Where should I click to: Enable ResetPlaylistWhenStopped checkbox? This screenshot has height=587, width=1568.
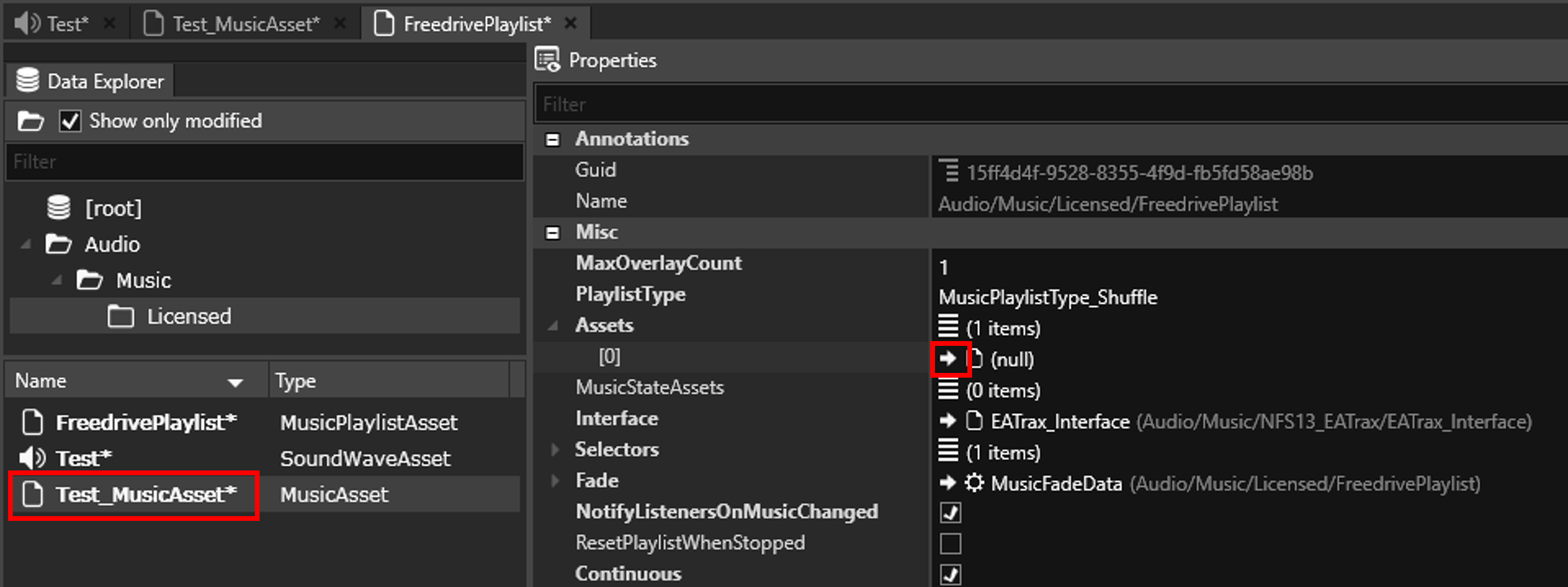(x=950, y=543)
